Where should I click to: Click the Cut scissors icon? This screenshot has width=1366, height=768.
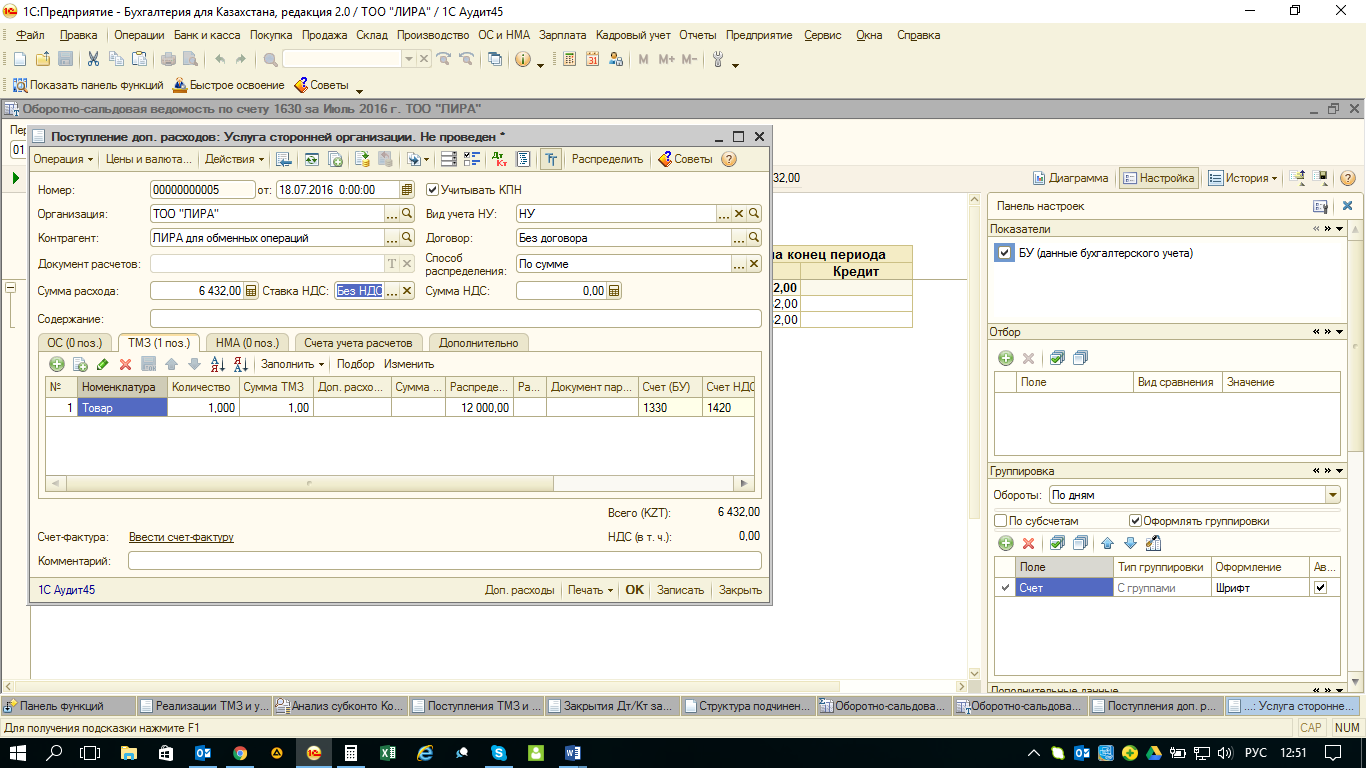coord(94,59)
